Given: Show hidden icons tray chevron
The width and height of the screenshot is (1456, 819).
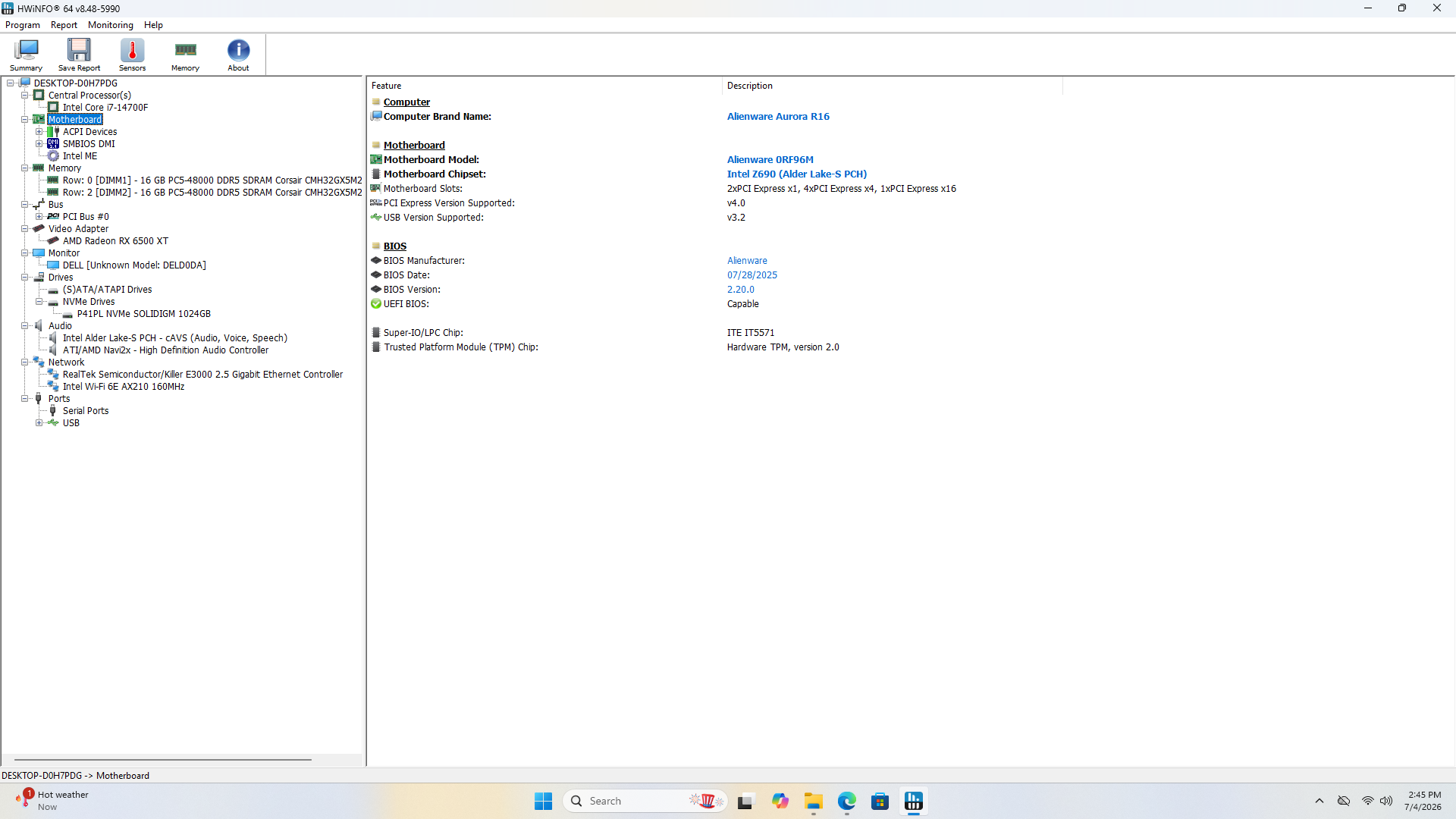Looking at the screenshot, I should click(x=1319, y=801).
